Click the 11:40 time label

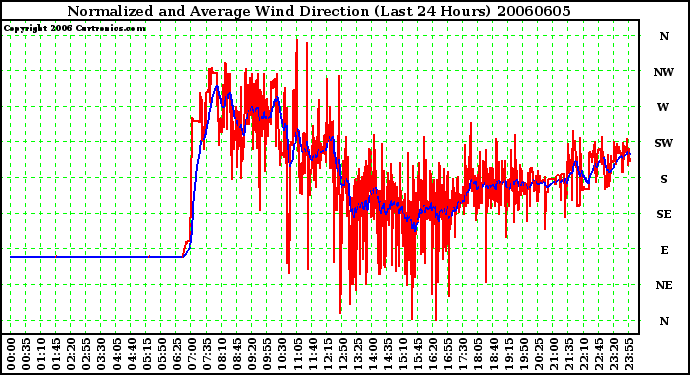tap(312, 354)
